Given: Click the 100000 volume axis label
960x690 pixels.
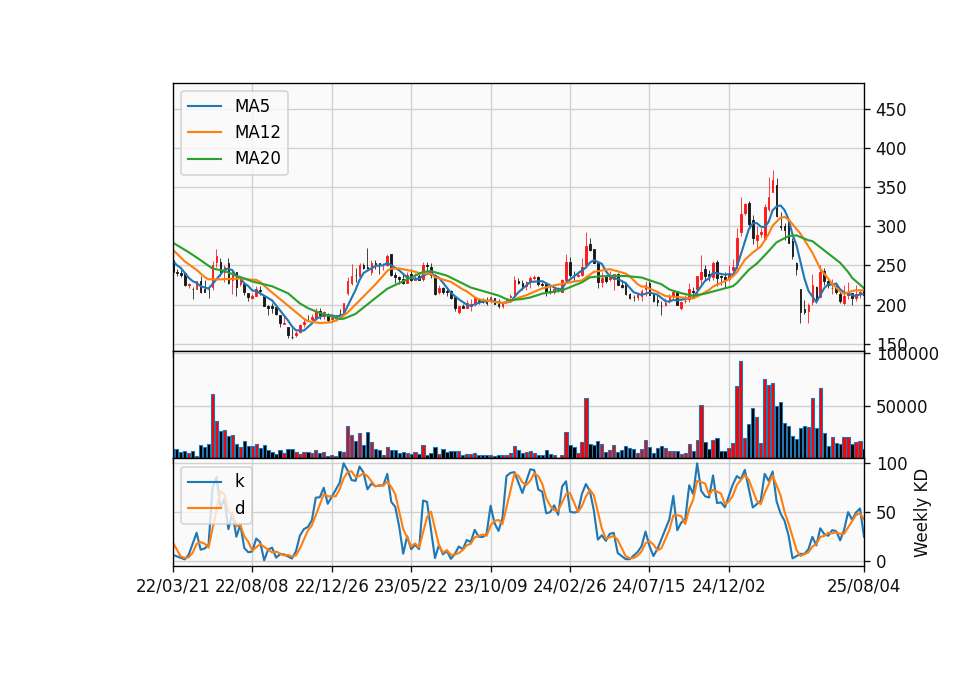Looking at the screenshot, I should 907,354.
